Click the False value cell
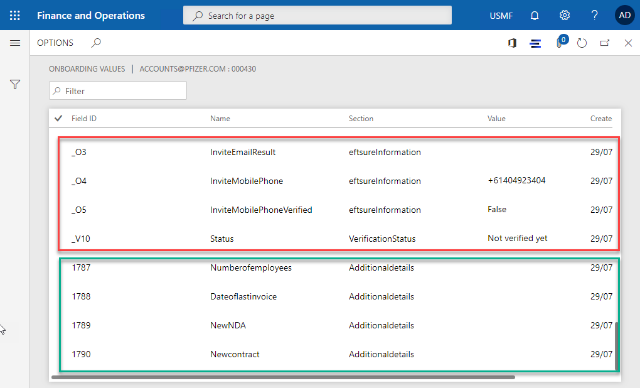 click(x=497, y=209)
